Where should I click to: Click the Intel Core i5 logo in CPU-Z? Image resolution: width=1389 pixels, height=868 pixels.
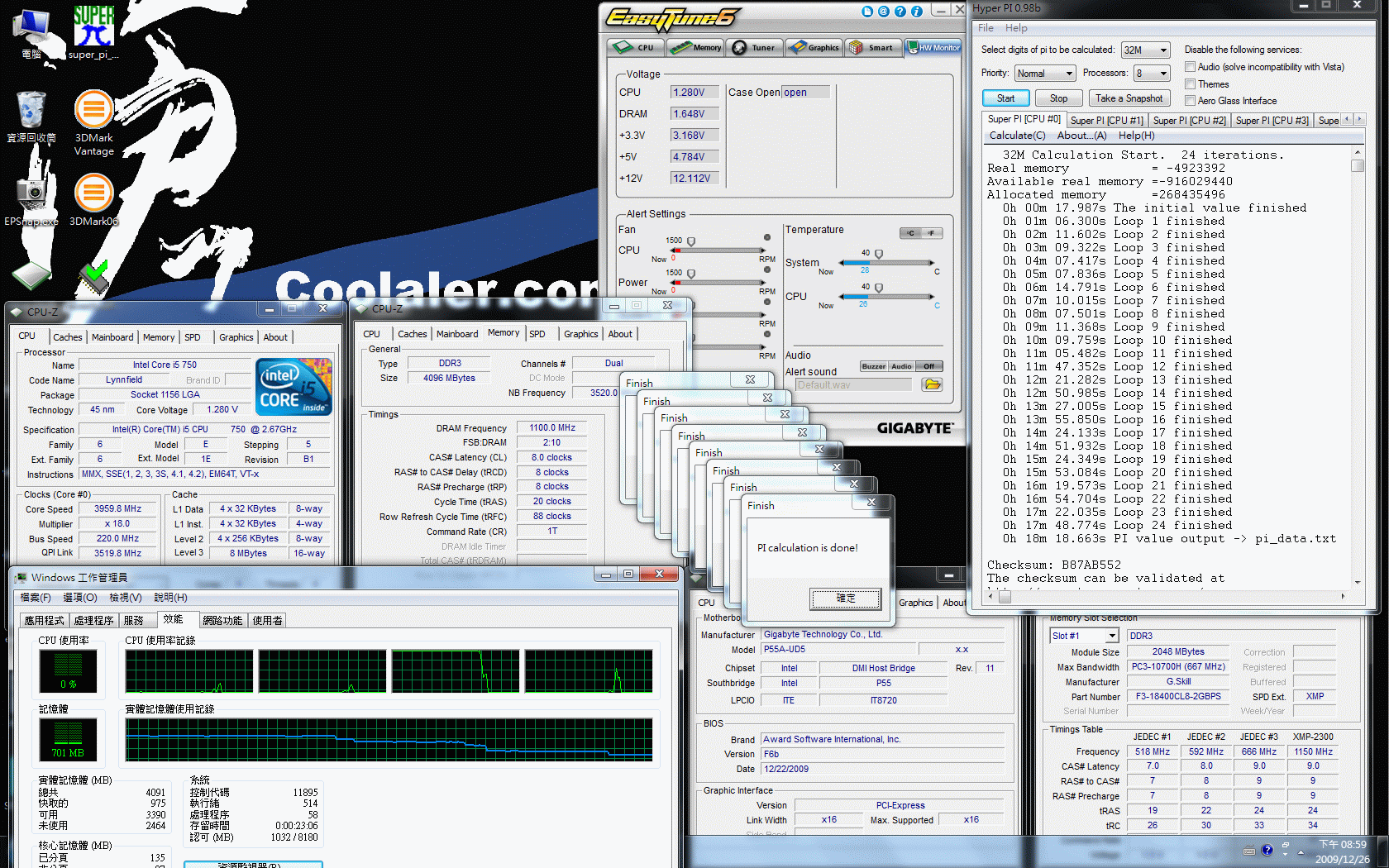pos(294,386)
